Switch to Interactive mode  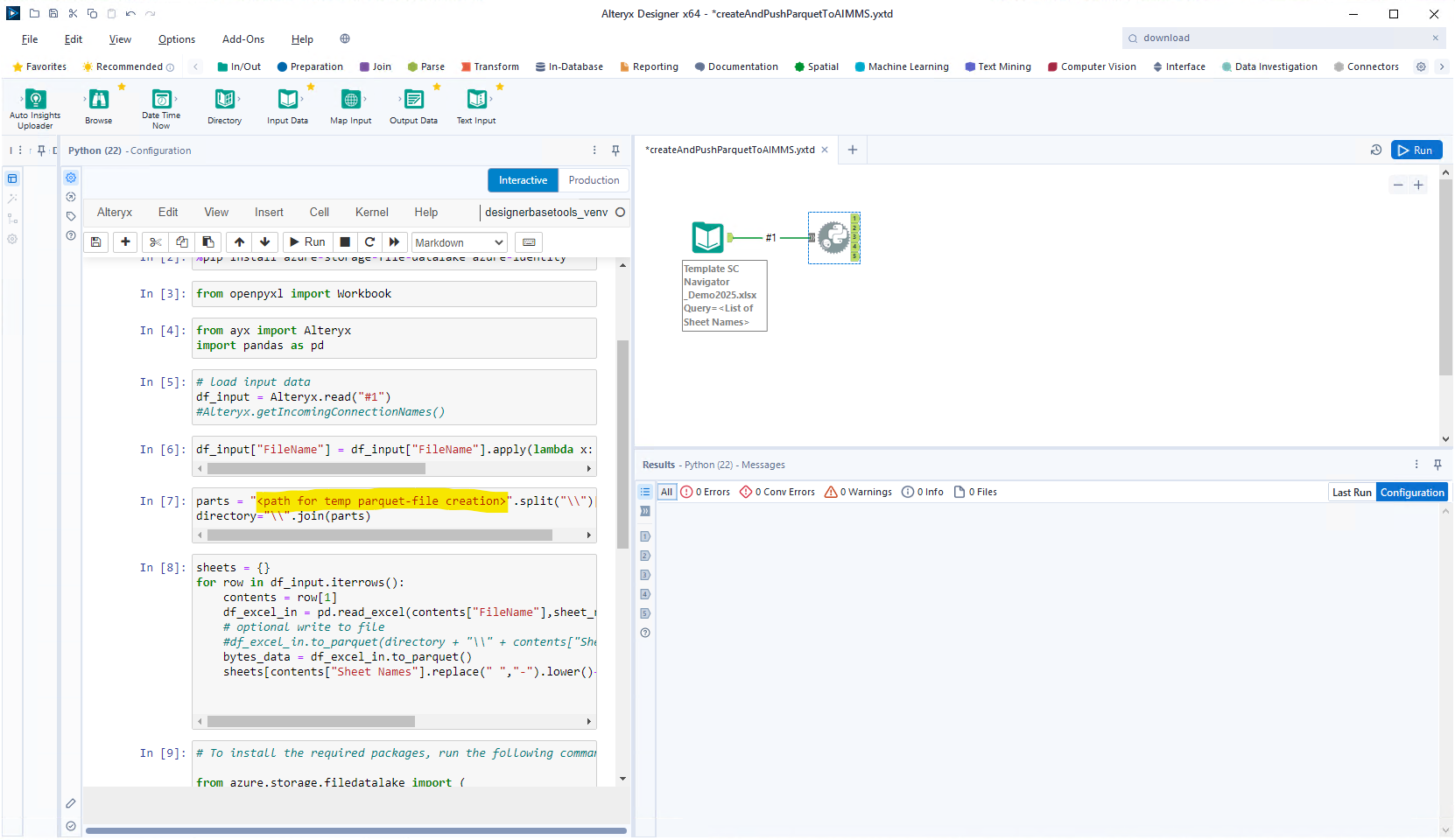point(523,180)
